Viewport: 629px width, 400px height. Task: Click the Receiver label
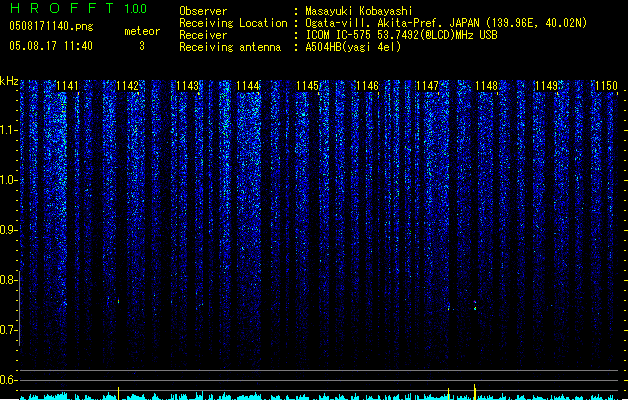click(x=203, y=35)
